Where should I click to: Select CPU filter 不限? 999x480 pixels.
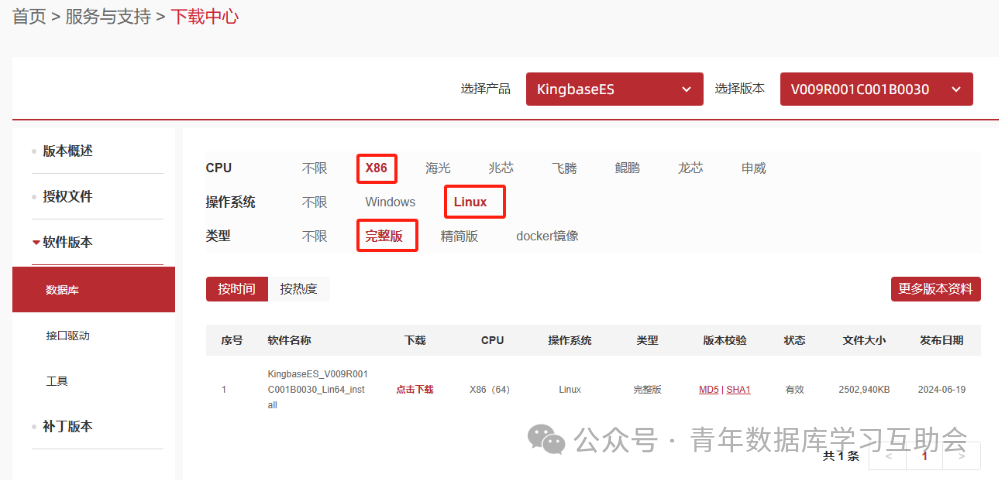pyautogui.click(x=314, y=168)
